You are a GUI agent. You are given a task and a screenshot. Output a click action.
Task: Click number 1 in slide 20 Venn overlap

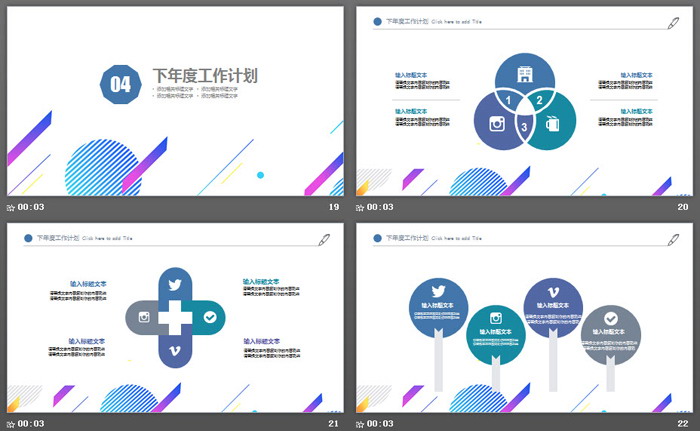(x=508, y=100)
